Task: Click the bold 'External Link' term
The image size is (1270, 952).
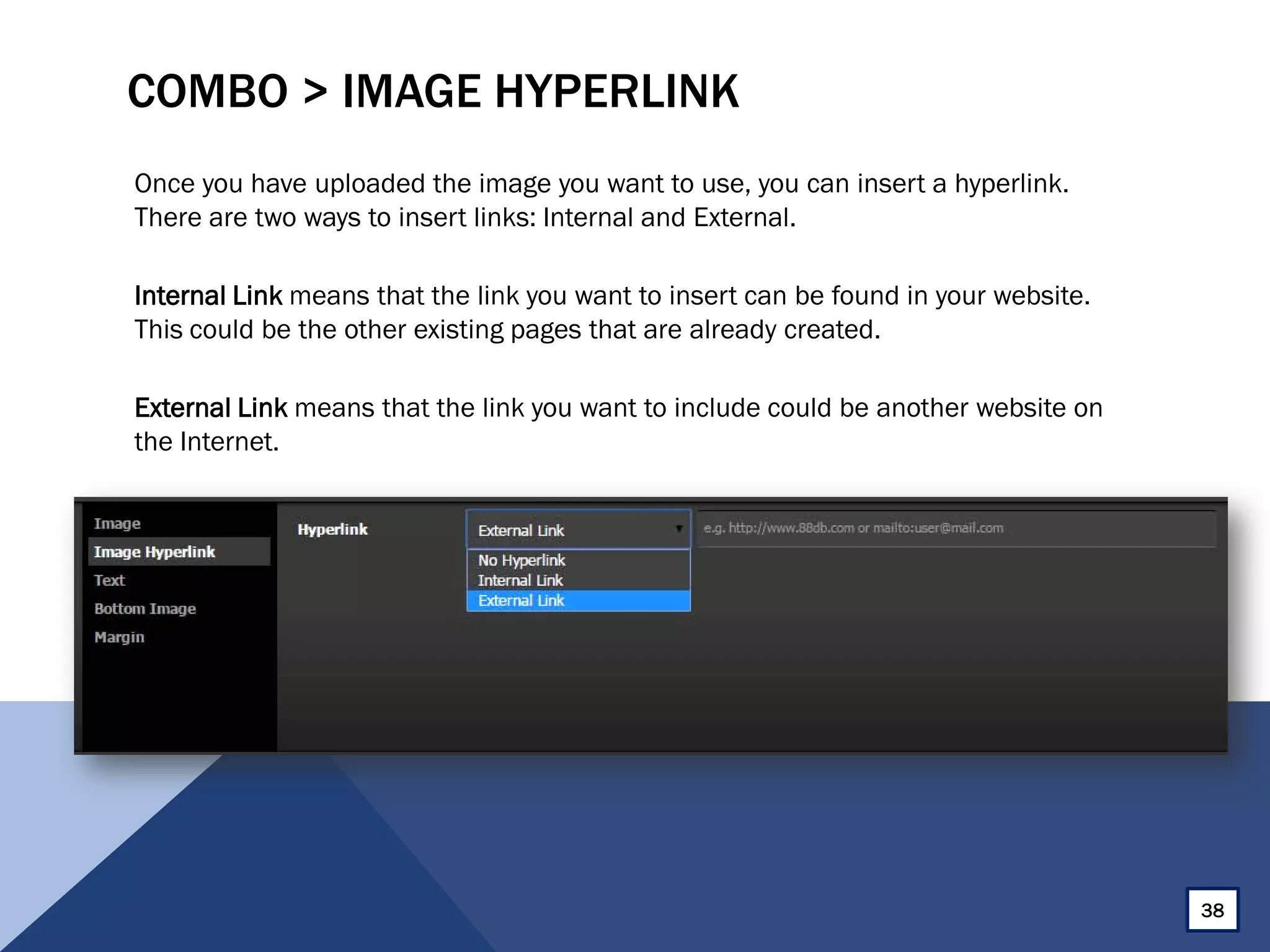Action: pos(211,408)
